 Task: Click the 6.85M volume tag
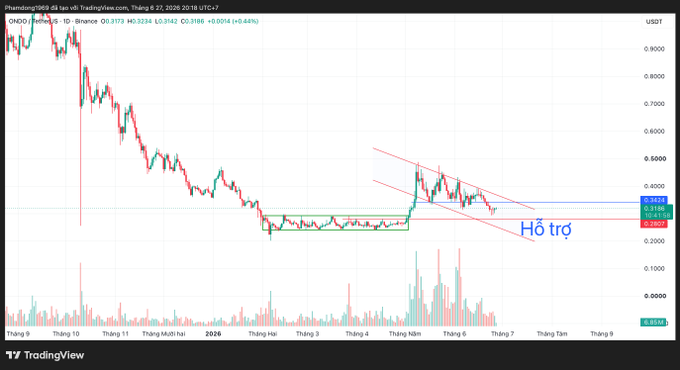point(654,322)
